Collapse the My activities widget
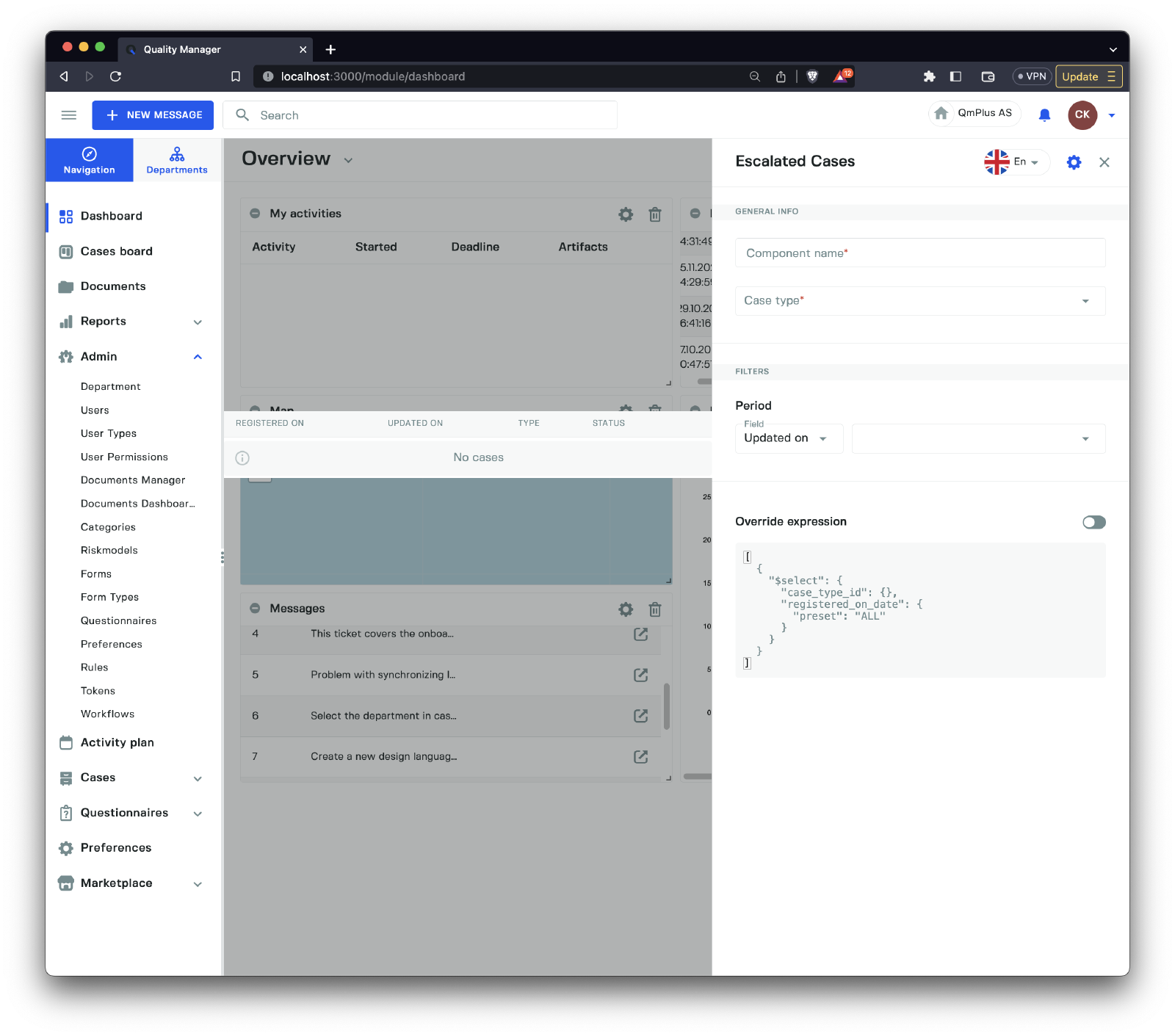 coord(255,214)
